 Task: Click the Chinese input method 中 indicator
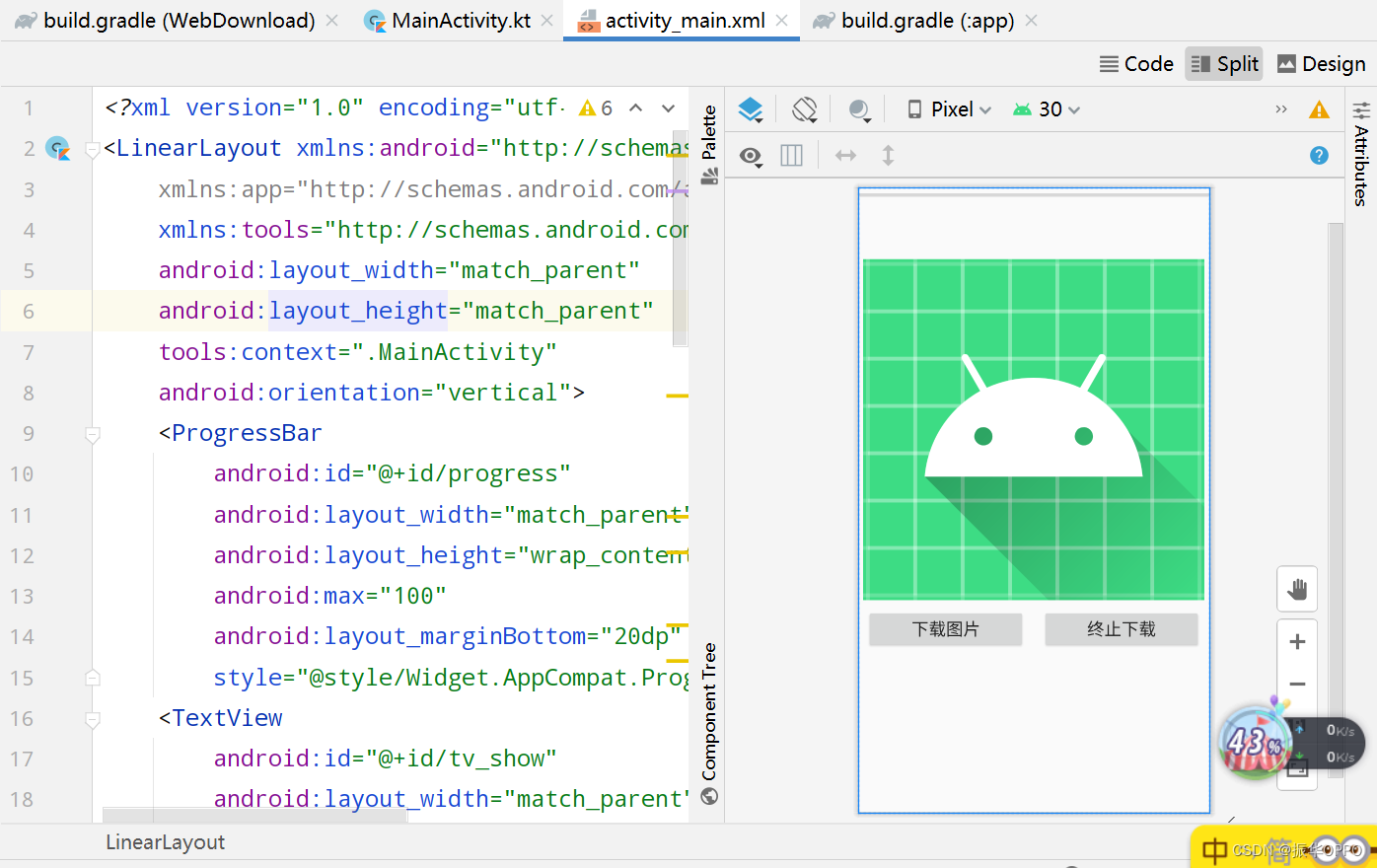(x=1215, y=850)
